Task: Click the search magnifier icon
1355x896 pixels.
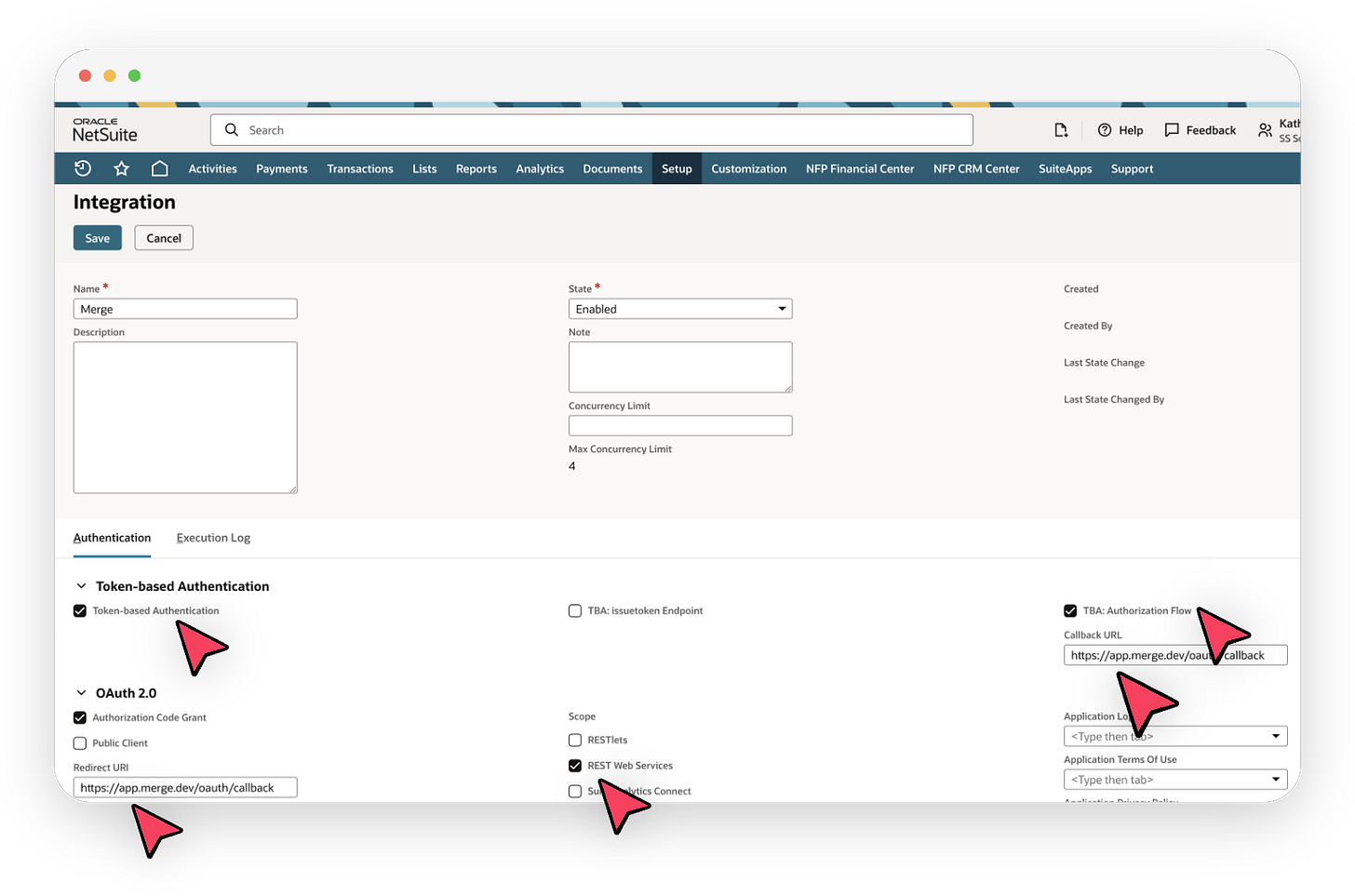Action: coord(232,129)
